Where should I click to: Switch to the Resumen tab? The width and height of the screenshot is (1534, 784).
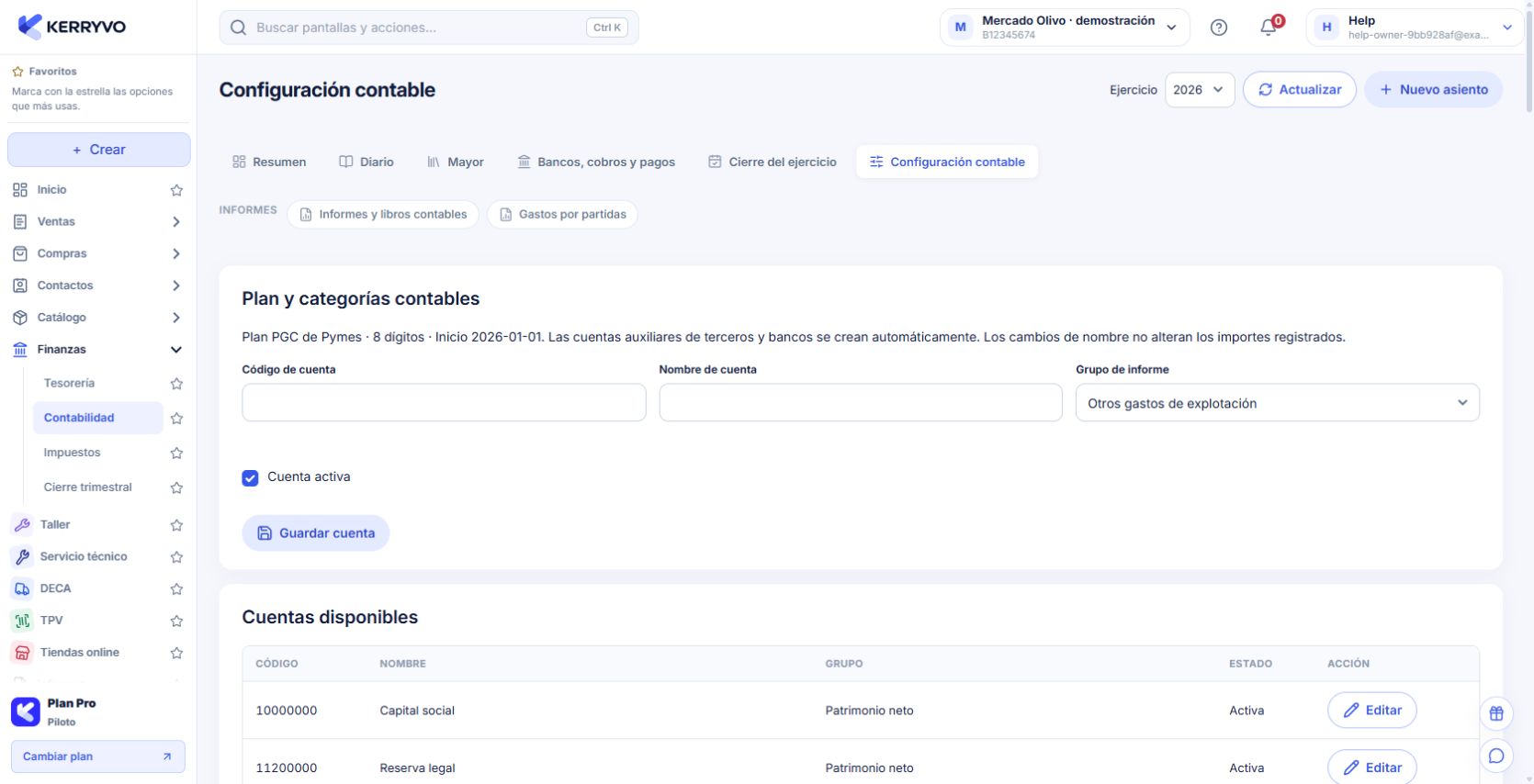click(x=269, y=162)
